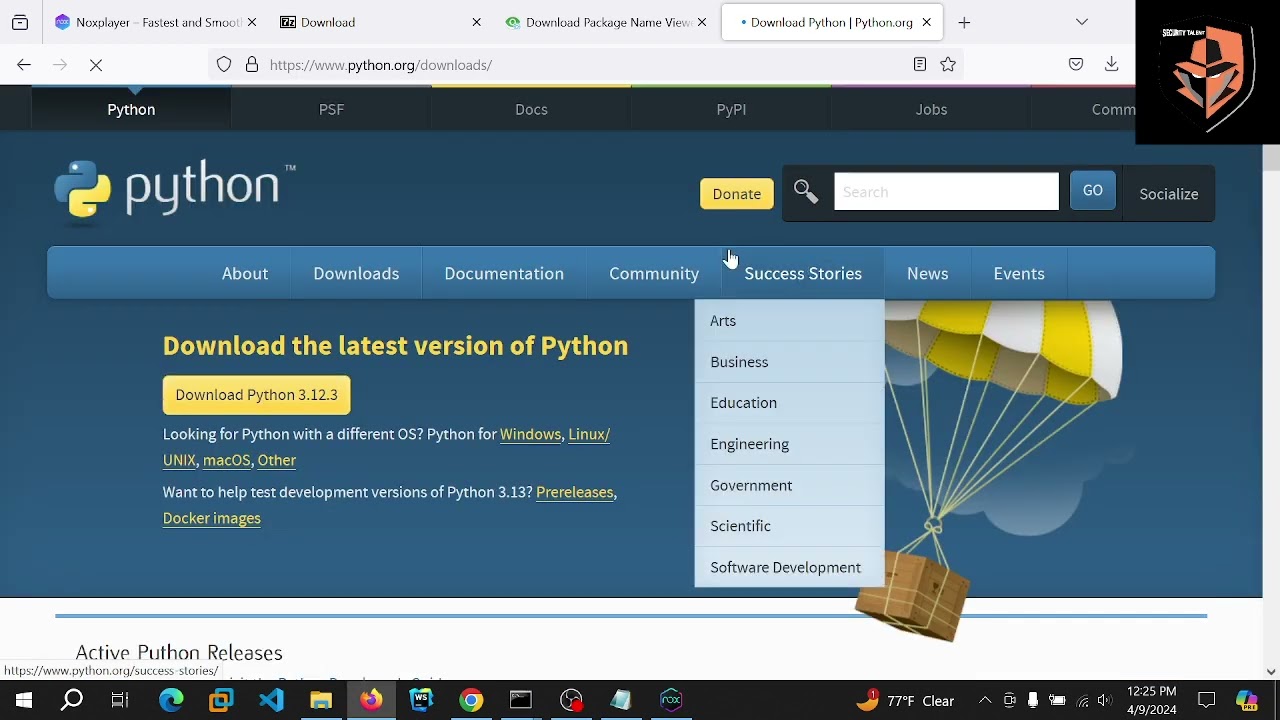Open File Explorer from the taskbar
This screenshot has width=1280, height=720.
pyautogui.click(x=321, y=700)
